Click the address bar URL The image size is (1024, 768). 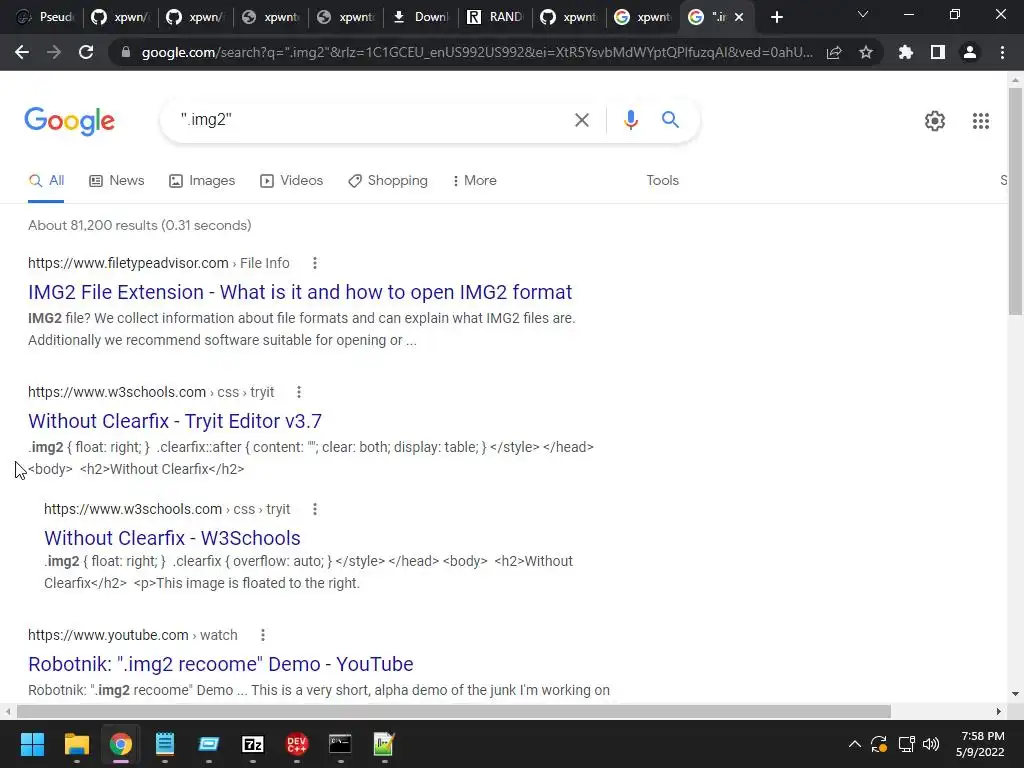coord(477,52)
